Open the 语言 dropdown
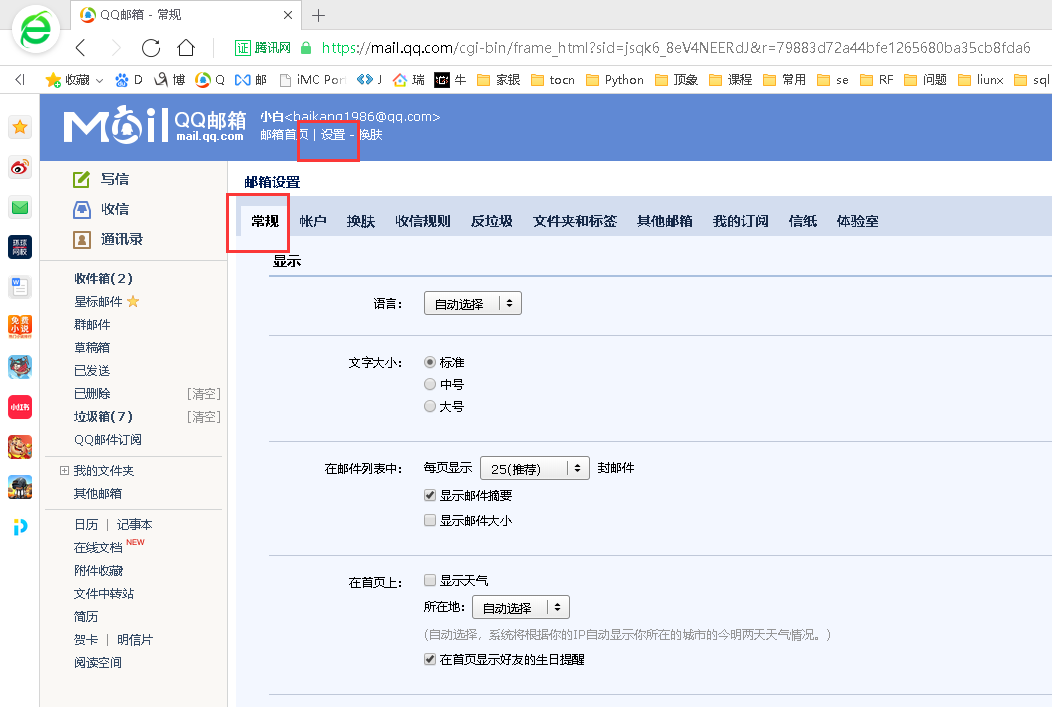 [x=472, y=304]
